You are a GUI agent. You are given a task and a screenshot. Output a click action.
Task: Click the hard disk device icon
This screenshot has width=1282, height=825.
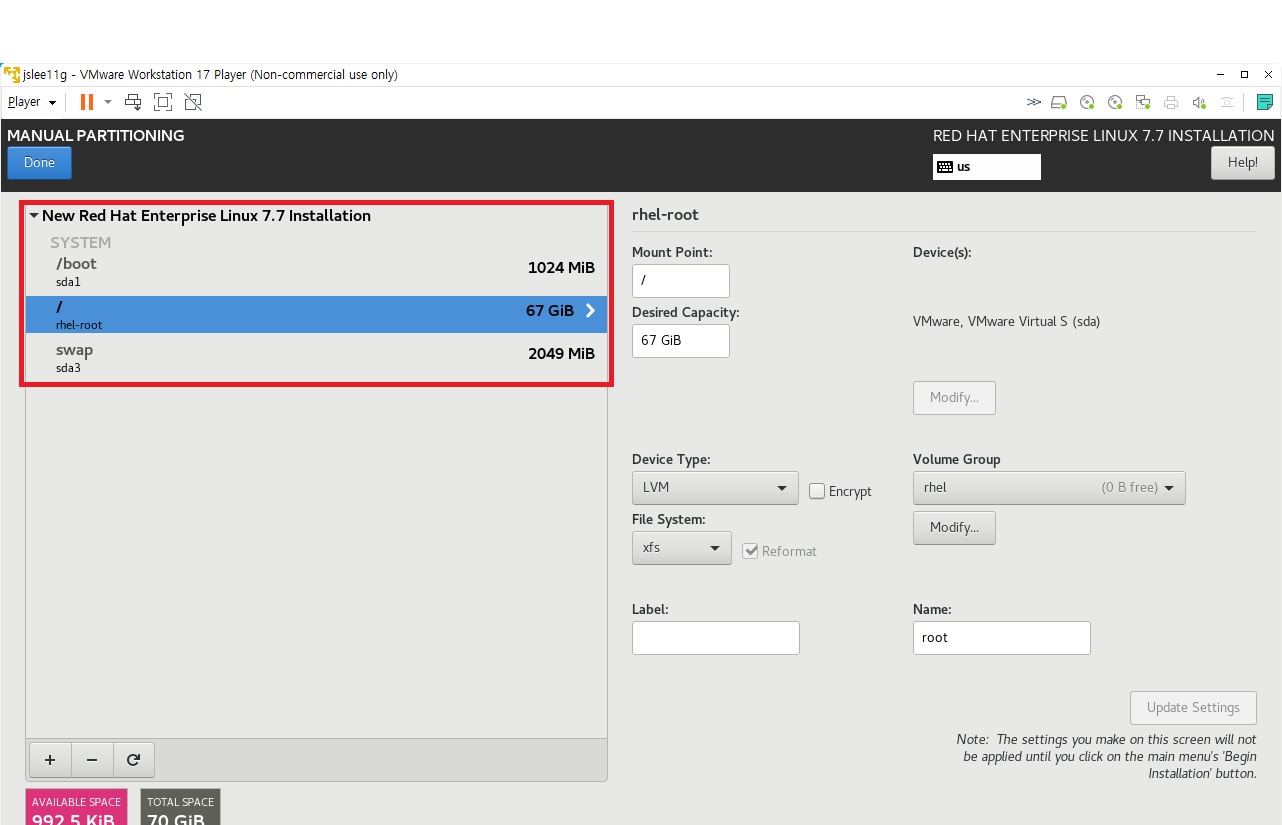1060,102
